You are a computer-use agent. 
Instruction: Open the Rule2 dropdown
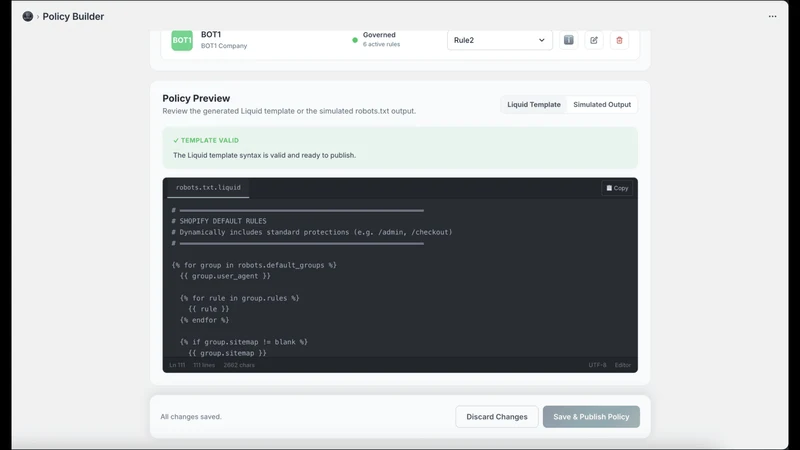click(x=499, y=40)
